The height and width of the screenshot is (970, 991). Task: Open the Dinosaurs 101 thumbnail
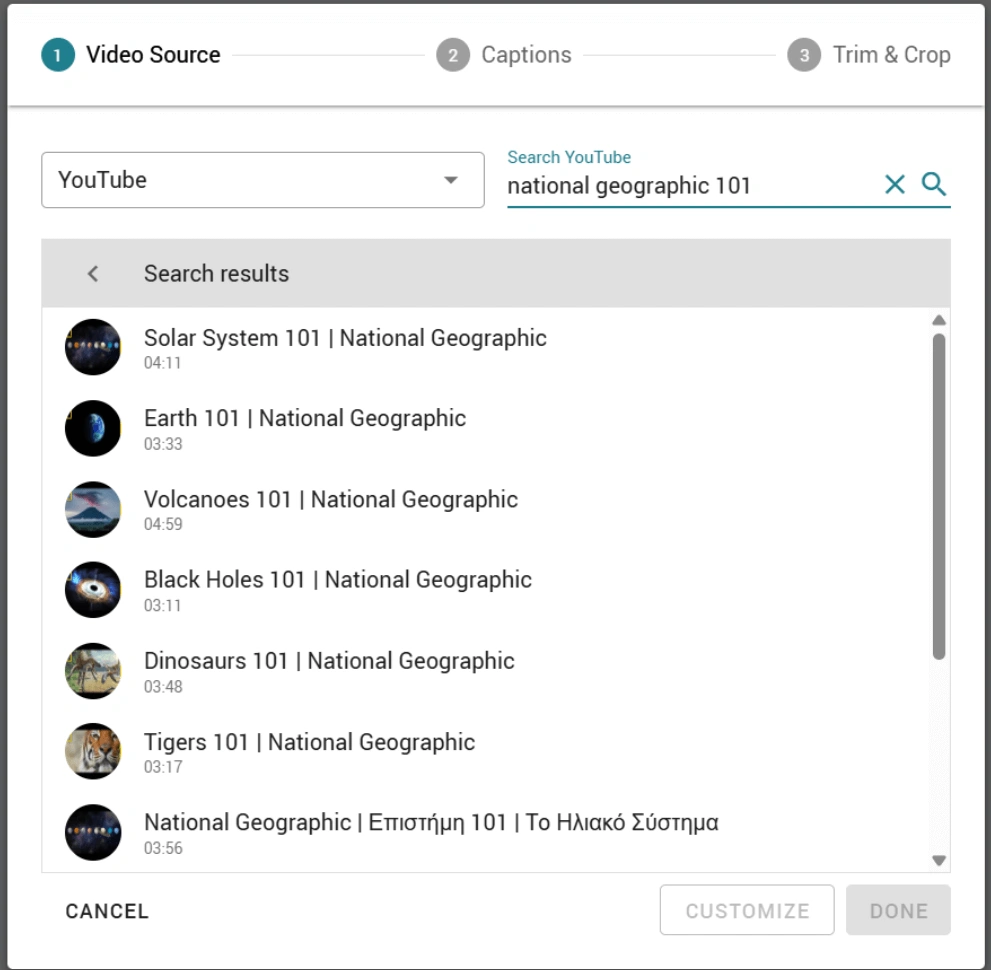(93, 670)
